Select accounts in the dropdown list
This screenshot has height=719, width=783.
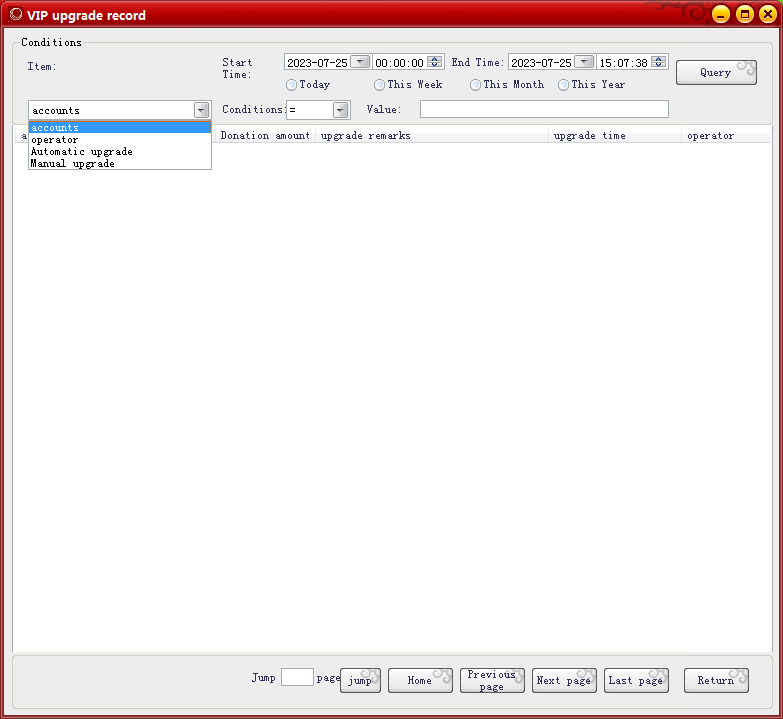(120, 127)
